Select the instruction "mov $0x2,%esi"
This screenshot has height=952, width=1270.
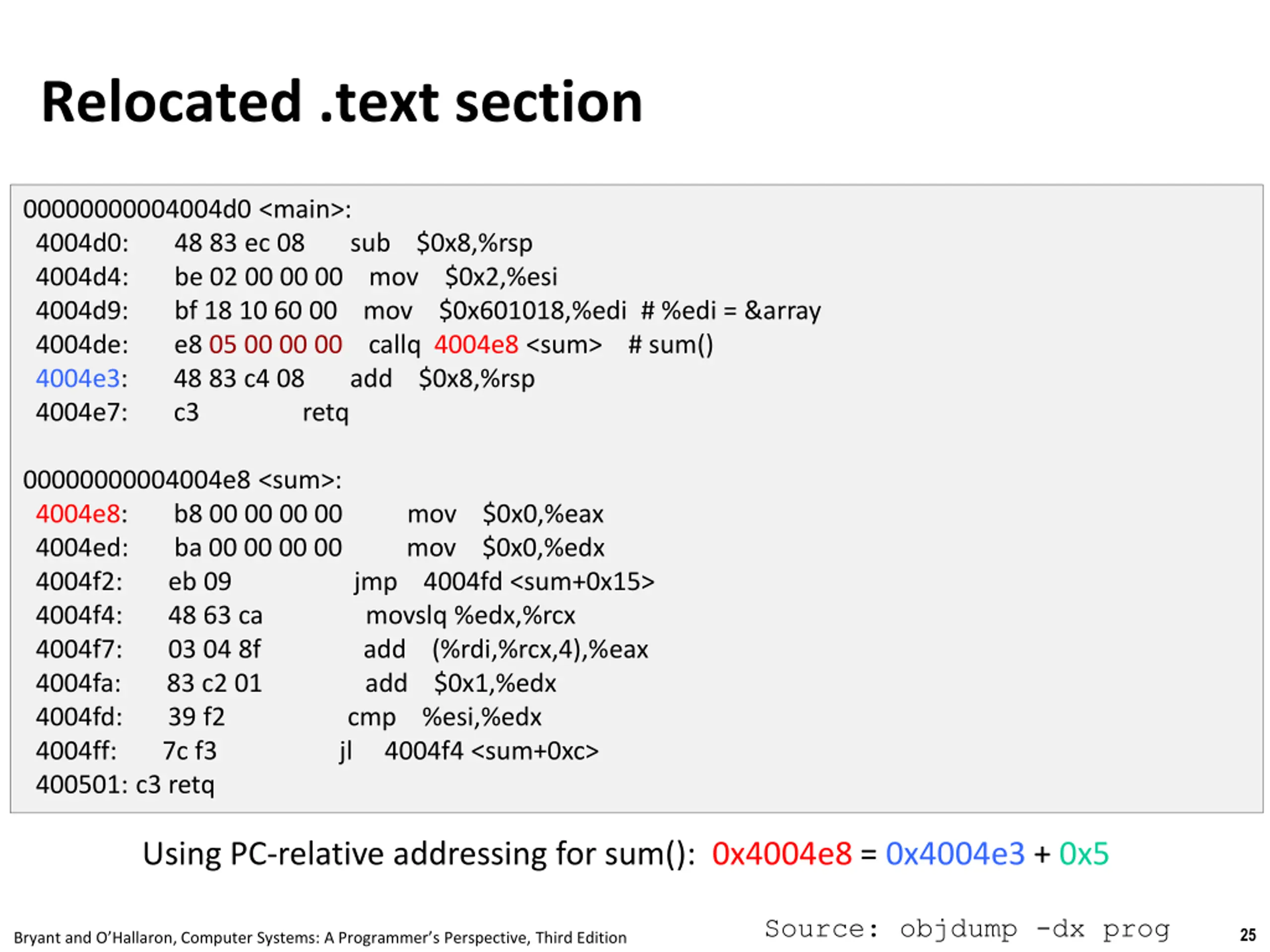pos(463,277)
